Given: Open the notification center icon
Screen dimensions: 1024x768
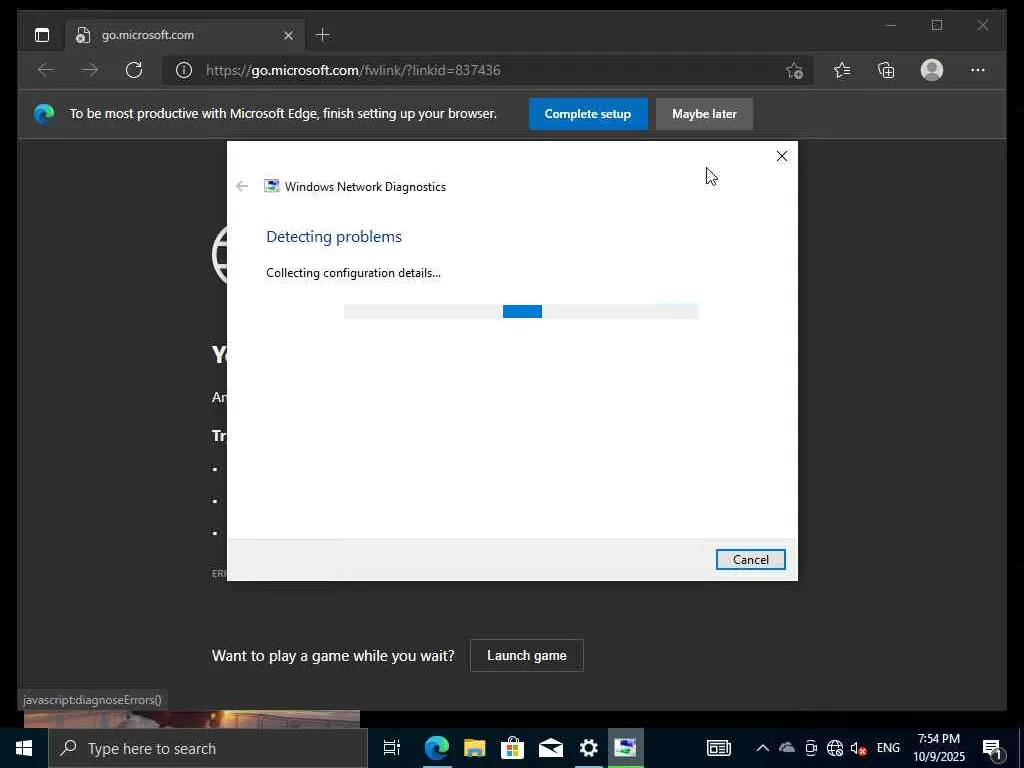Looking at the screenshot, I should tap(993, 748).
